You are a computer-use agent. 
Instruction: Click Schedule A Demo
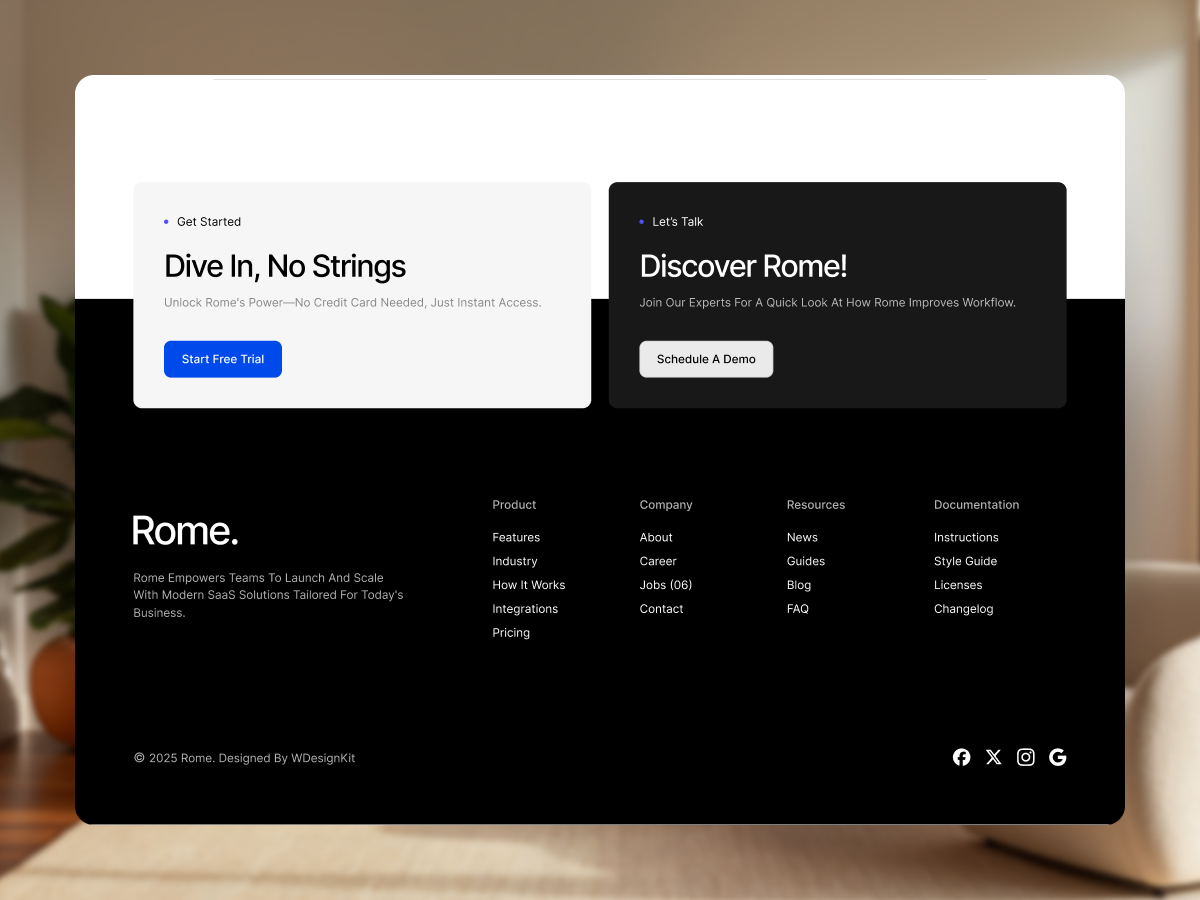tap(706, 359)
